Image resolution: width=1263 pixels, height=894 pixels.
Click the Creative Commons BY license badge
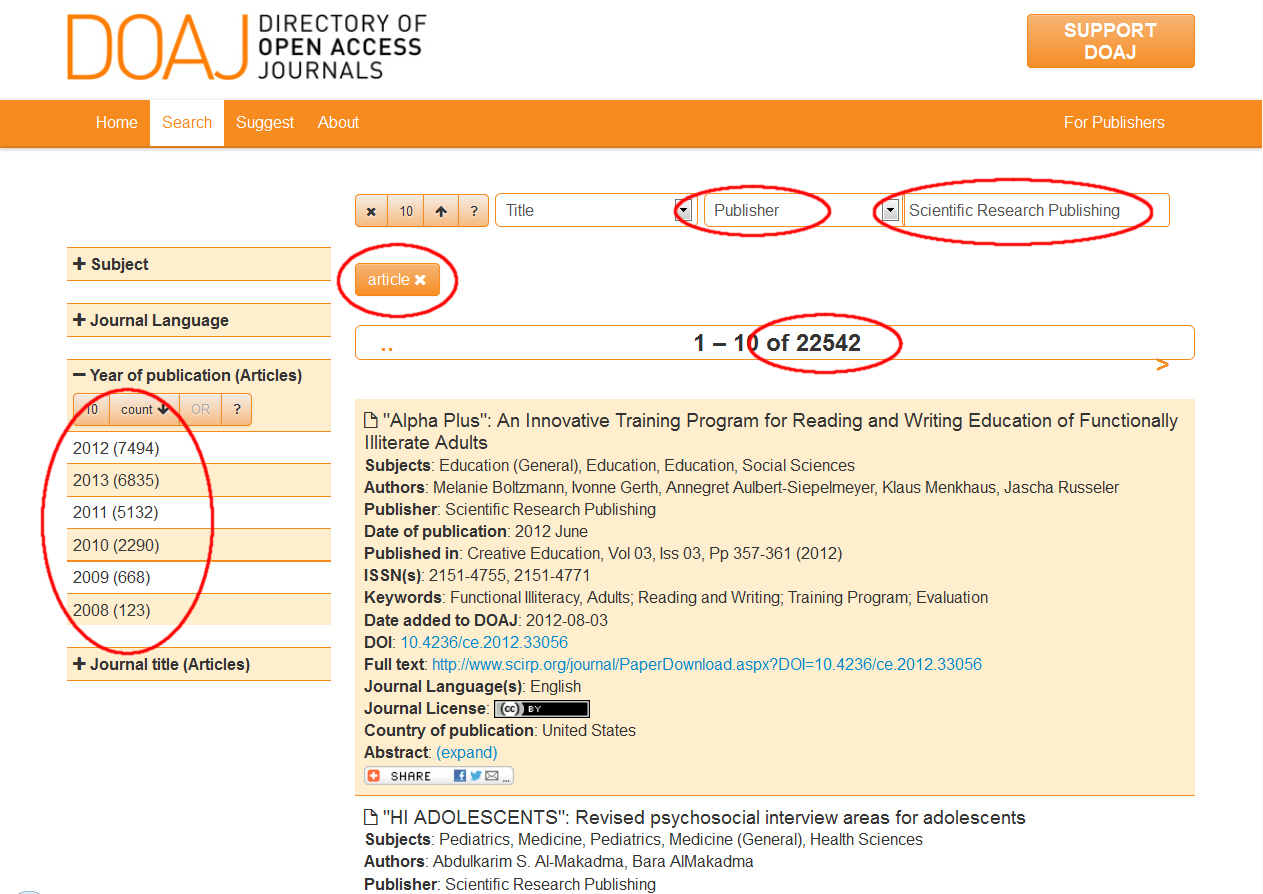tap(541, 709)
